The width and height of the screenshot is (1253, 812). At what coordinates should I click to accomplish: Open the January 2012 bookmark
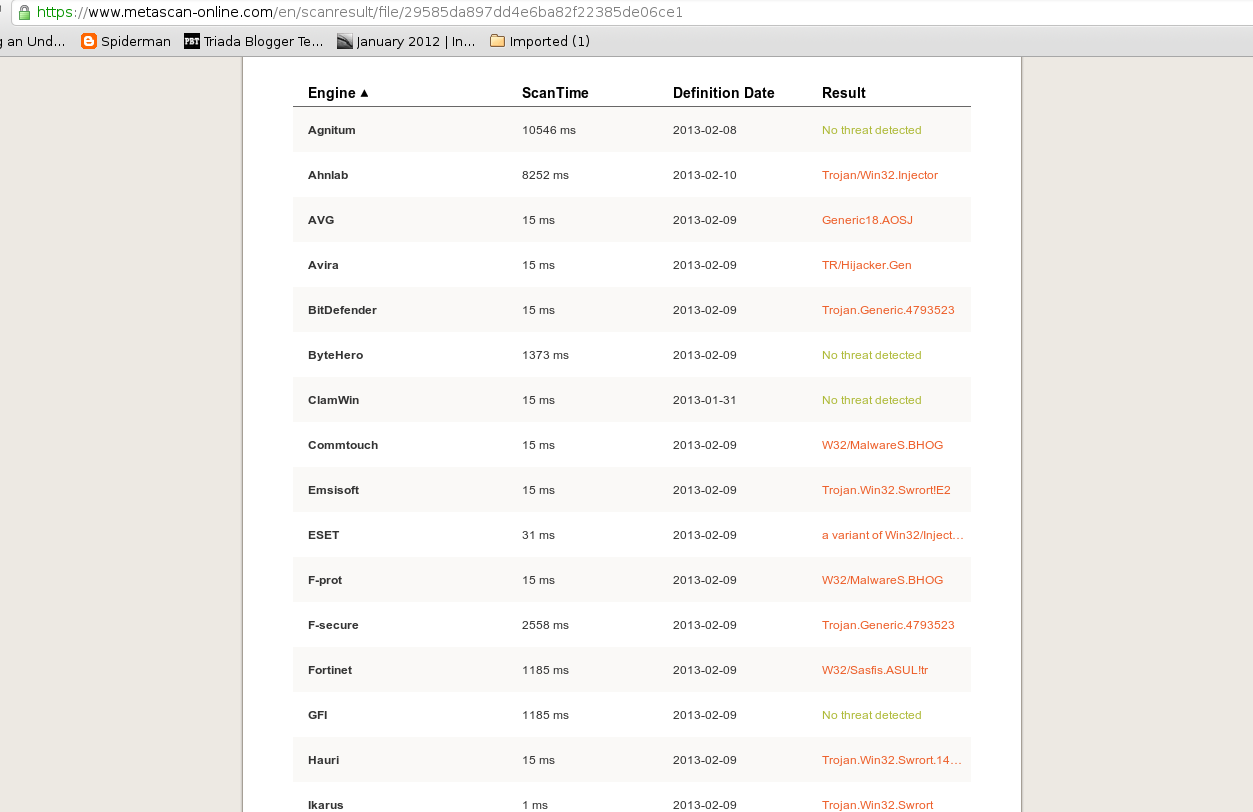406,41
